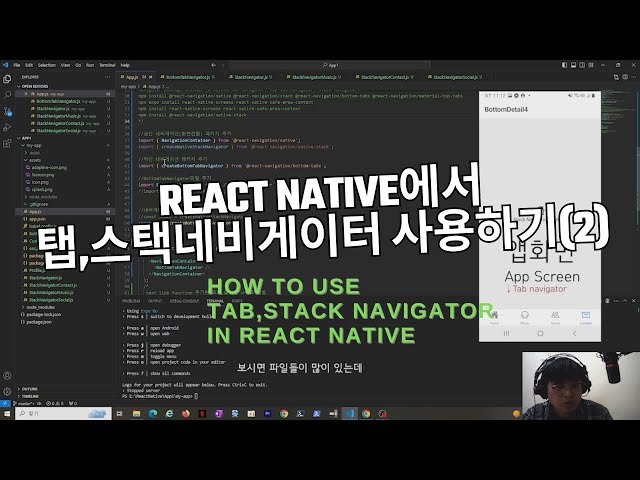Open the Help menu
Screen dimensions: 640x480
pyautogui.click(x=125, y=65)
